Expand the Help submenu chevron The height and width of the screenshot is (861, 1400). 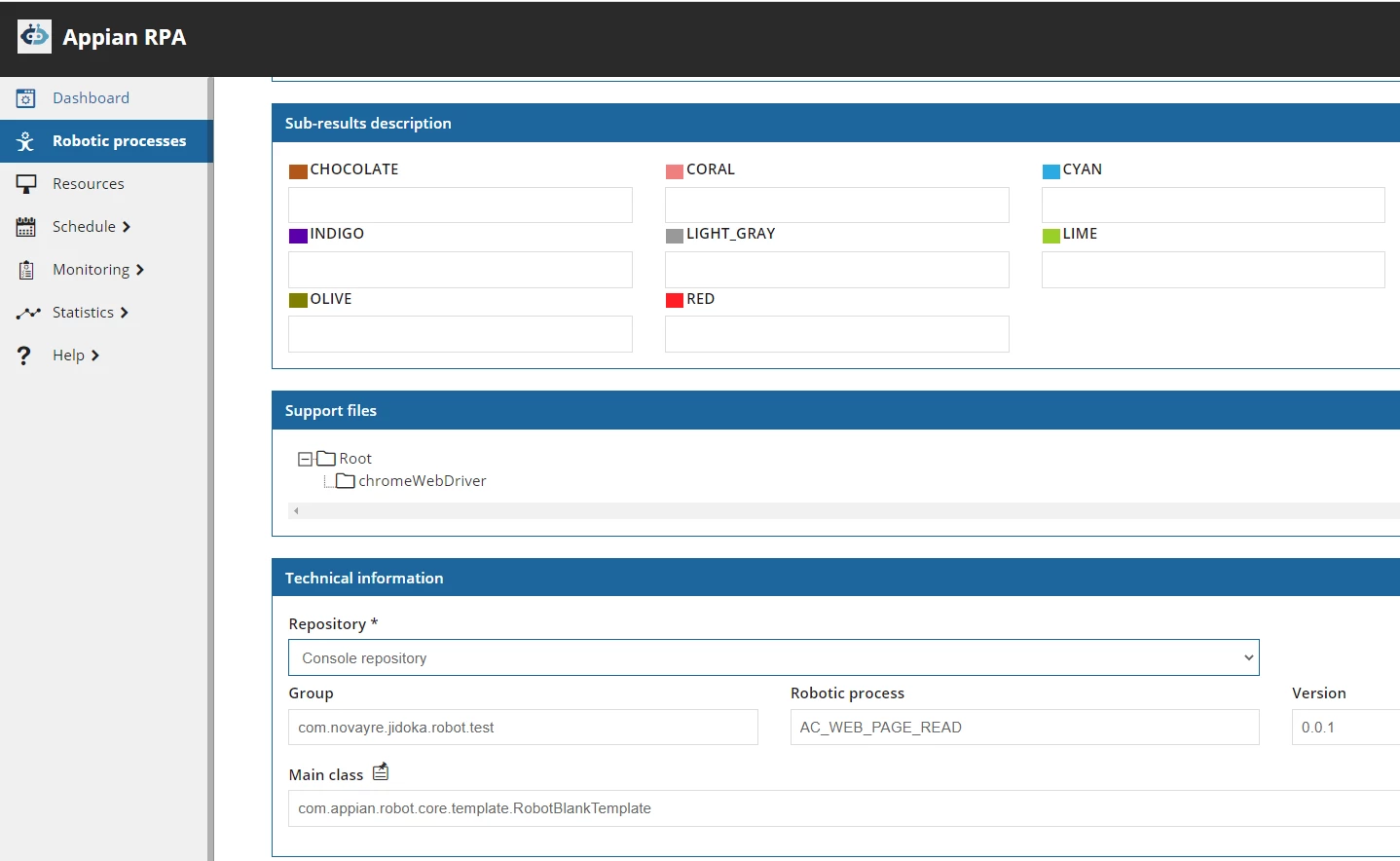(95, 356)
